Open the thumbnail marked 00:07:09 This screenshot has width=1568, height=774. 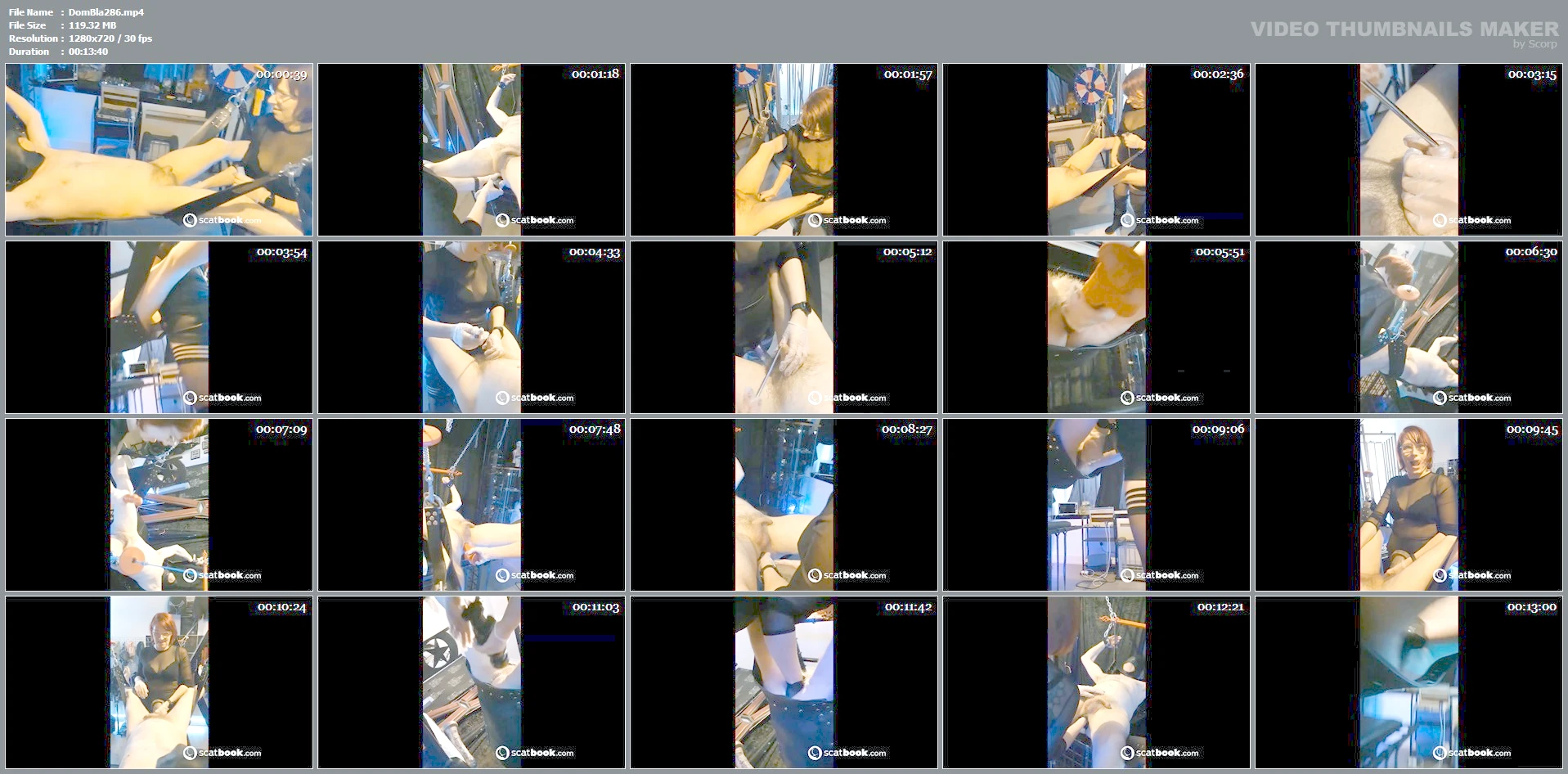159,505
